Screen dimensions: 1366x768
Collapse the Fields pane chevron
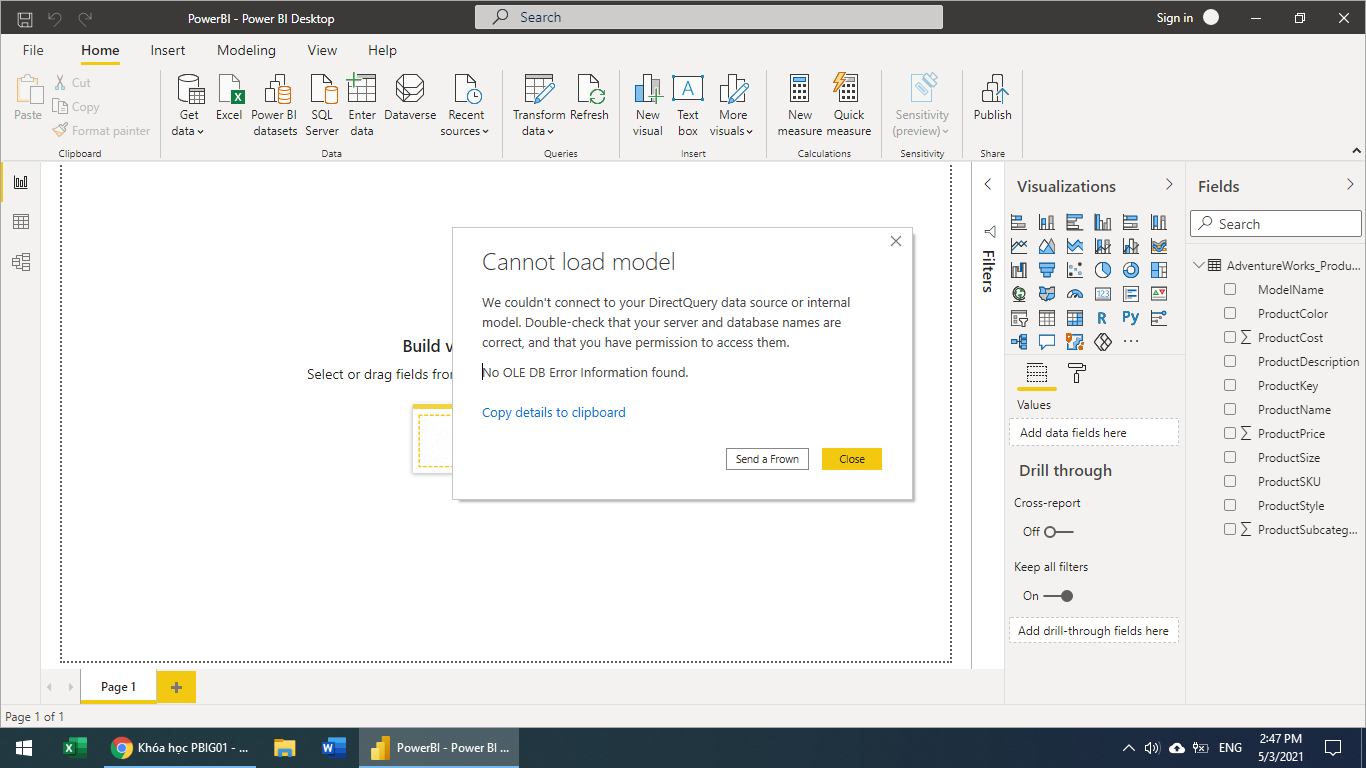click(1351, 185)
